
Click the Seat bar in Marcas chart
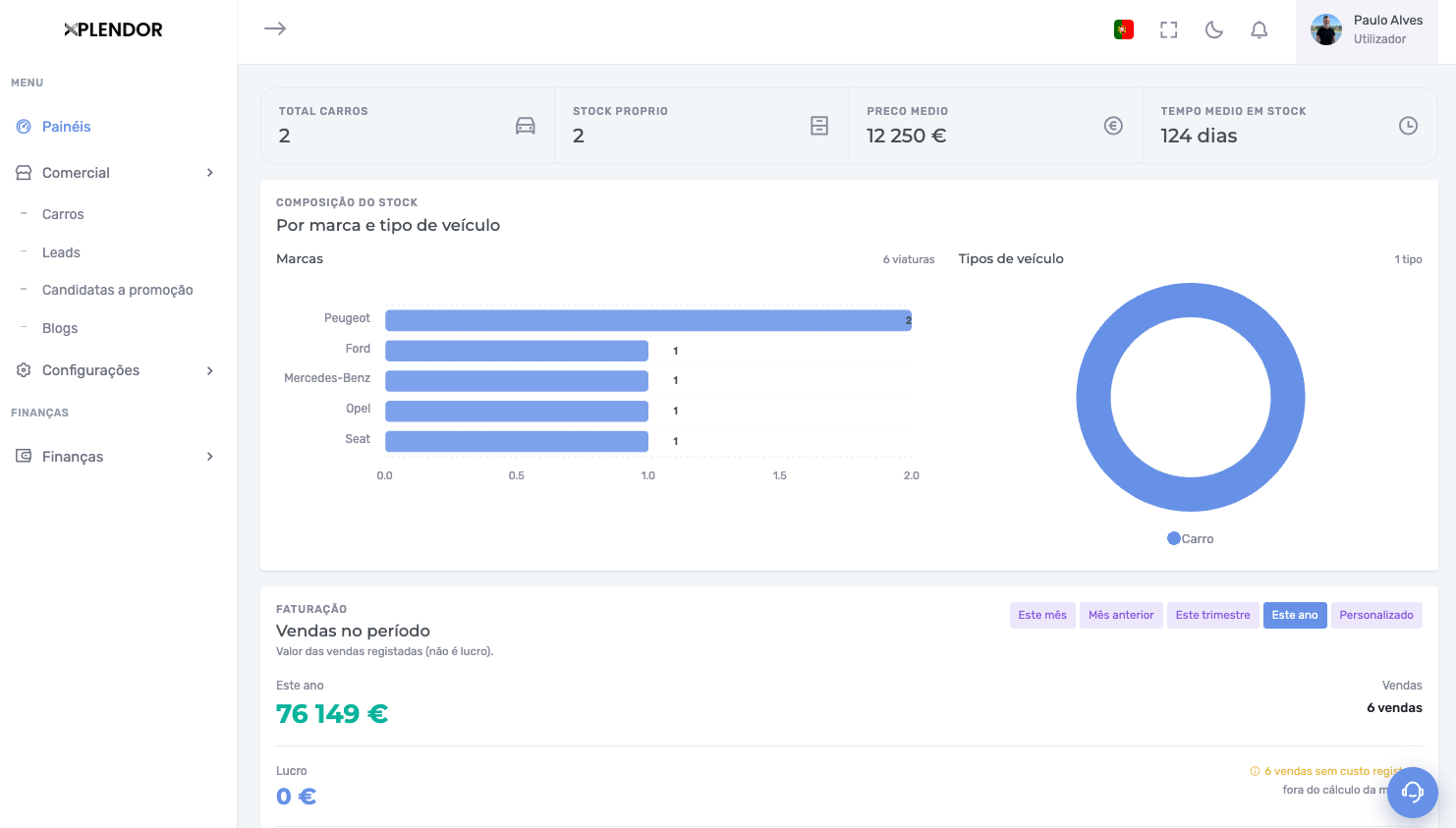[x=517, y=441]
